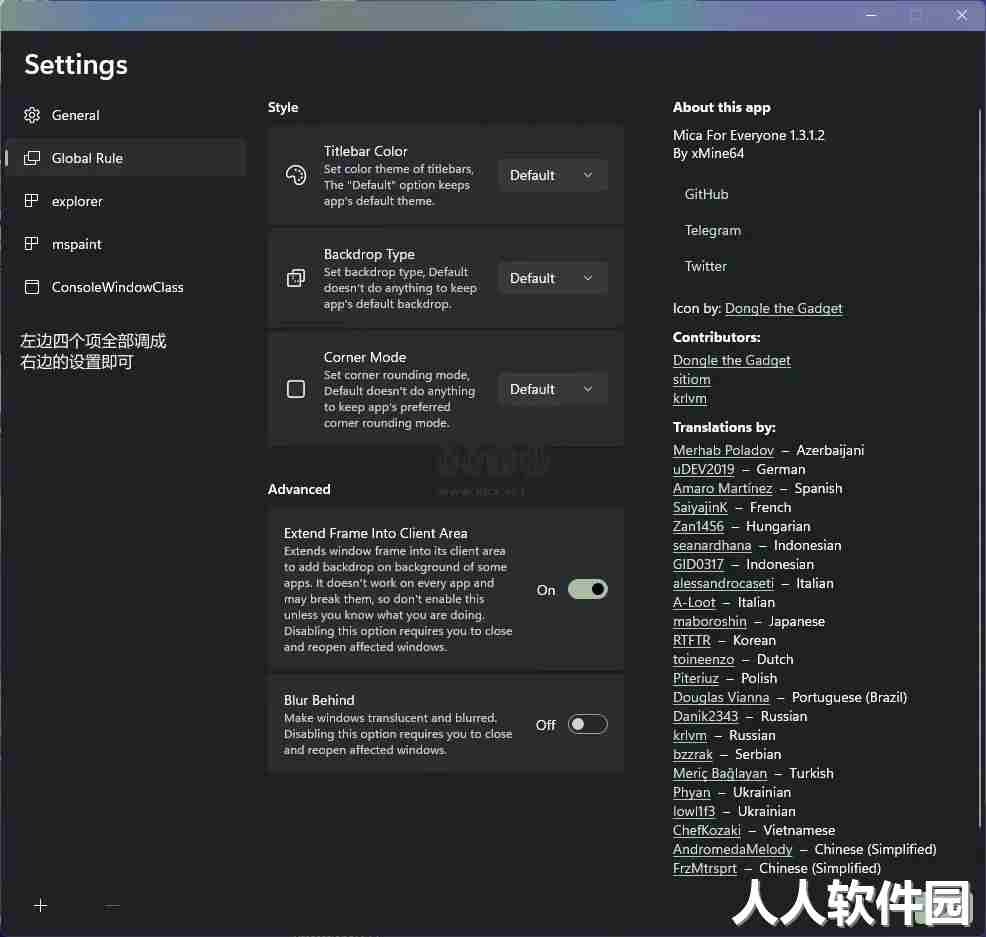Image resolution: width=986 pixels, height=937 pixels.
Task: Click the explorer rule icon in sidebar
Action: [x=31, y=201]
